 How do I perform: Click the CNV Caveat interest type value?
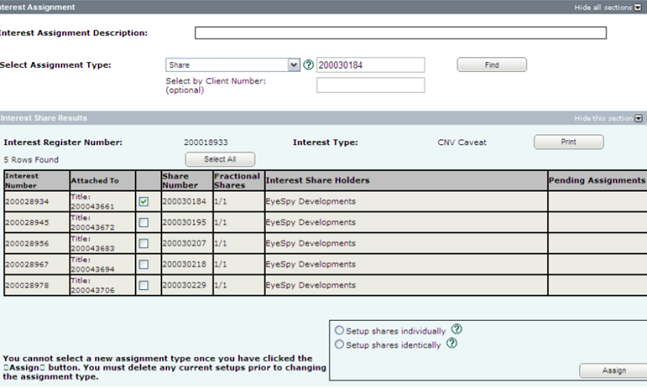click(462, 142)
